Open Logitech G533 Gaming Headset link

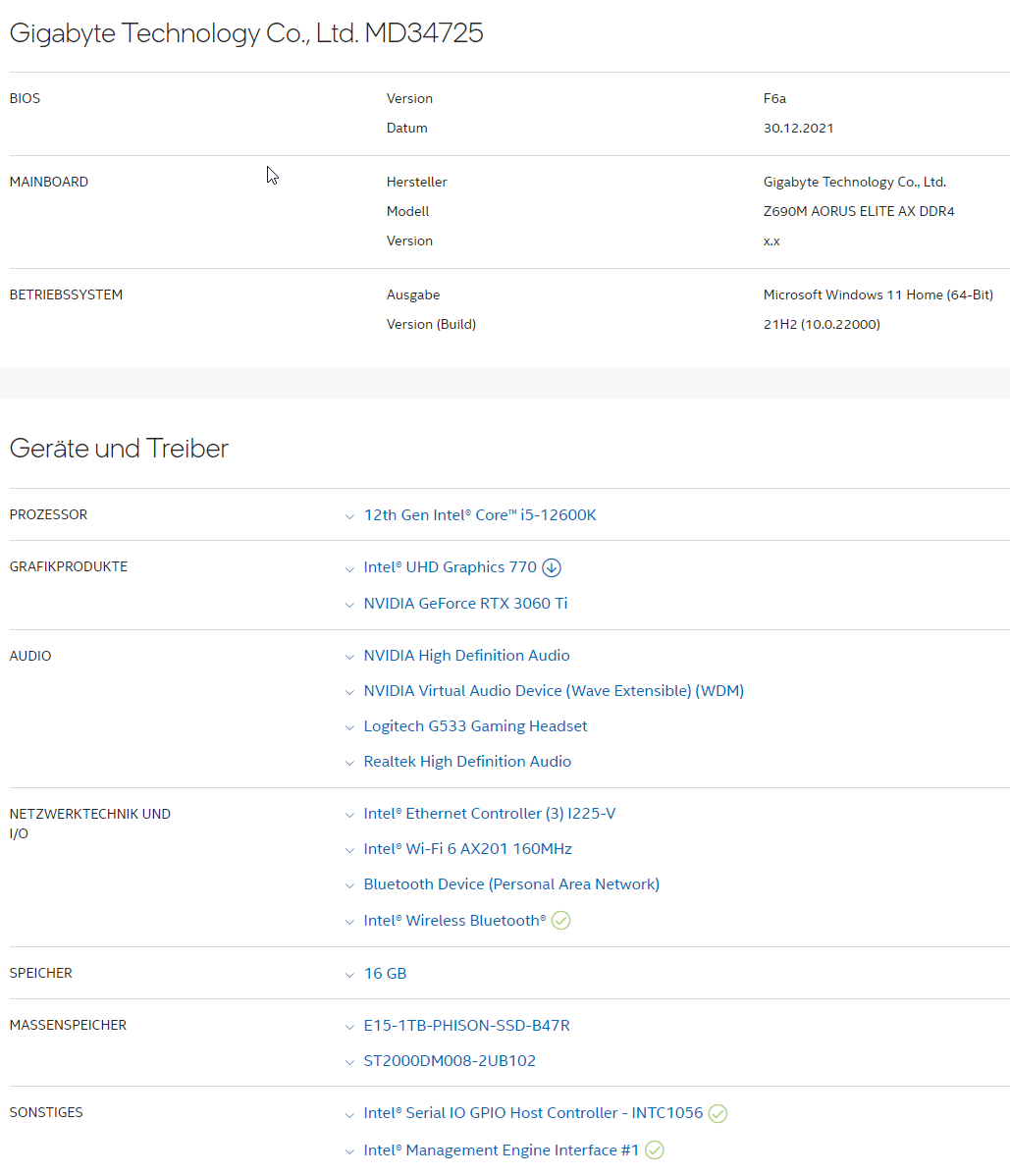click(x=475, y=726)
